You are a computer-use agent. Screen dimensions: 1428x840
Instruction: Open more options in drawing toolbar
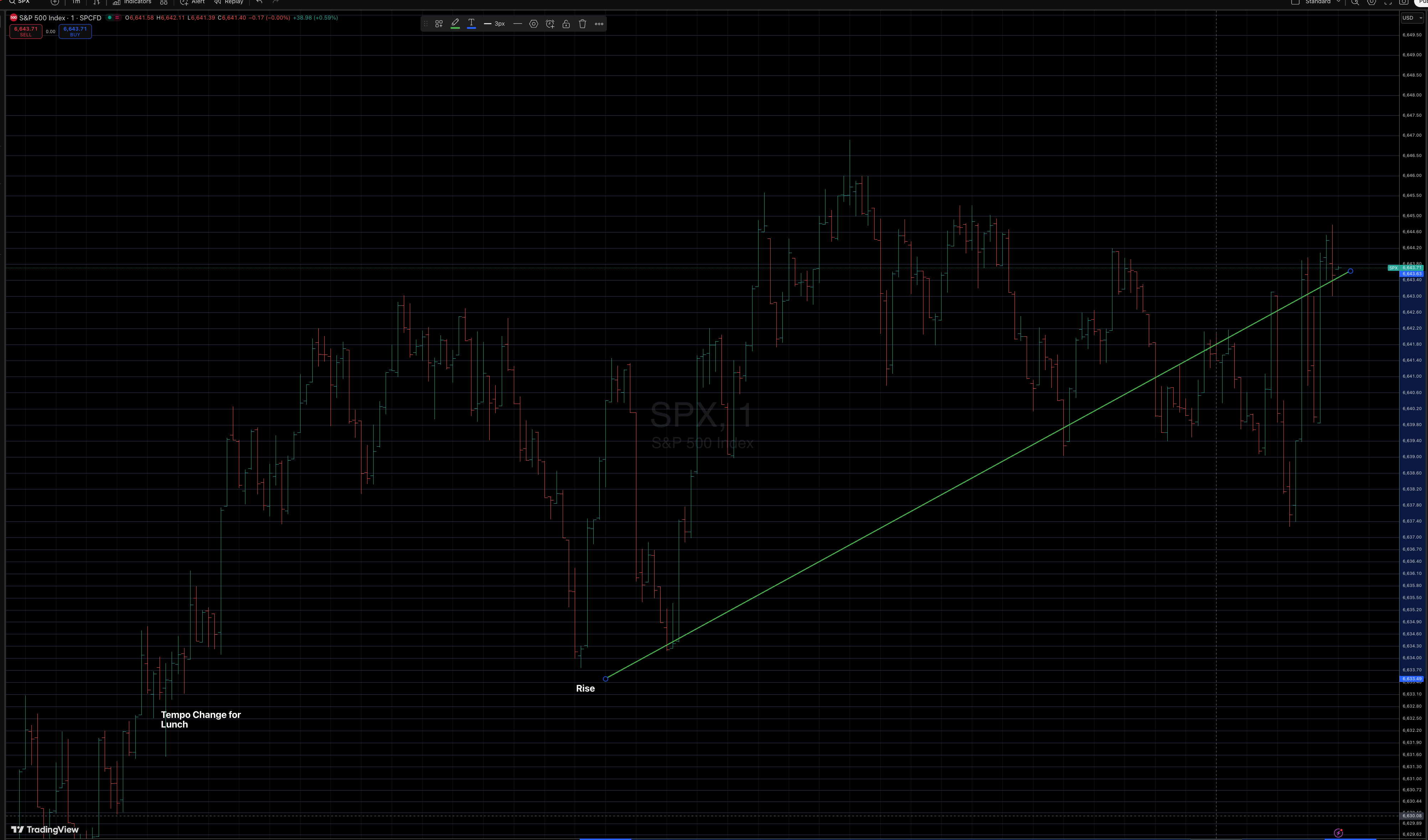coord(599,24)
